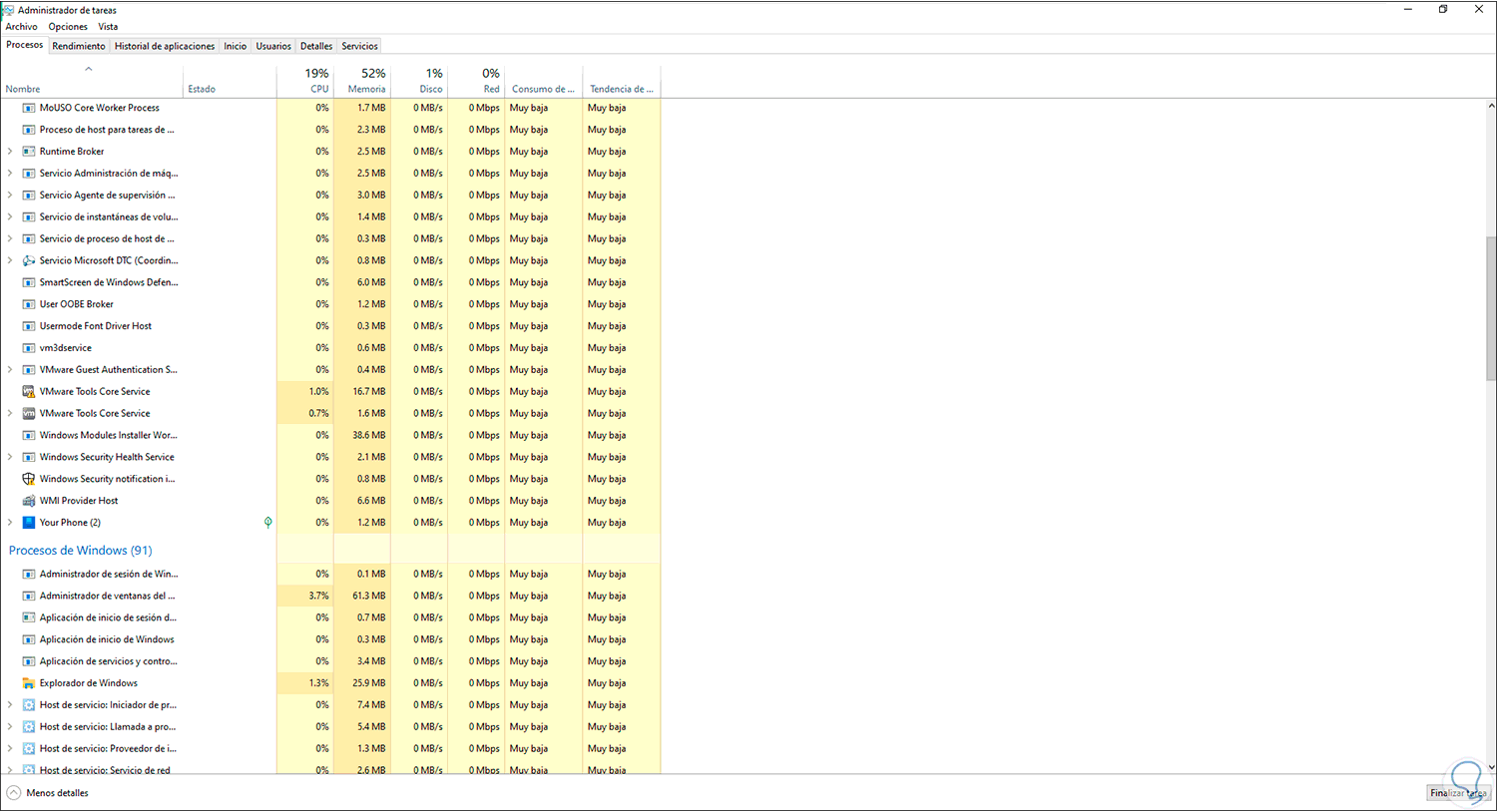Screen dimensions: 1497x812
Task: Go to the Usuarios tab
Action: click(273, 46)
